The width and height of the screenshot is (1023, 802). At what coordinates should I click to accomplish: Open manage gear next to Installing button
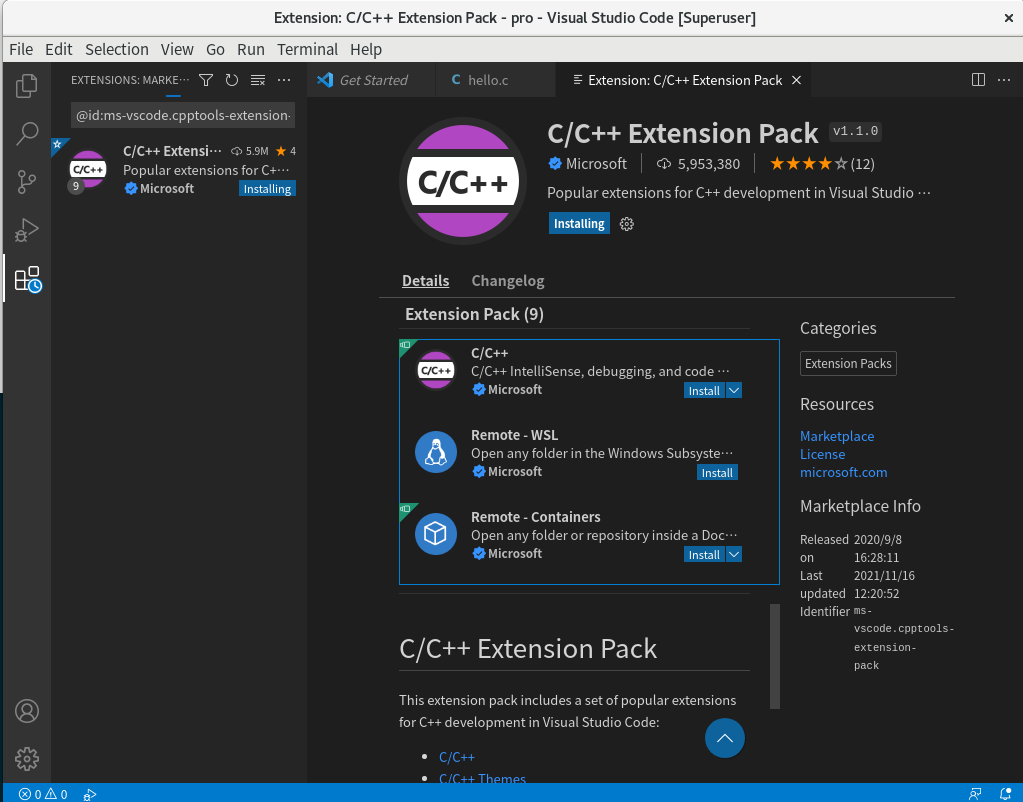(x=626, y=224)
